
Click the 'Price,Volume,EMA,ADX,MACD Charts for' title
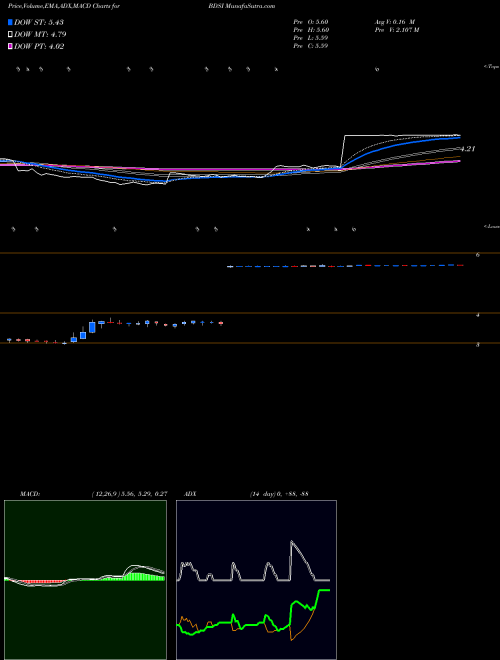coord(64,7)
